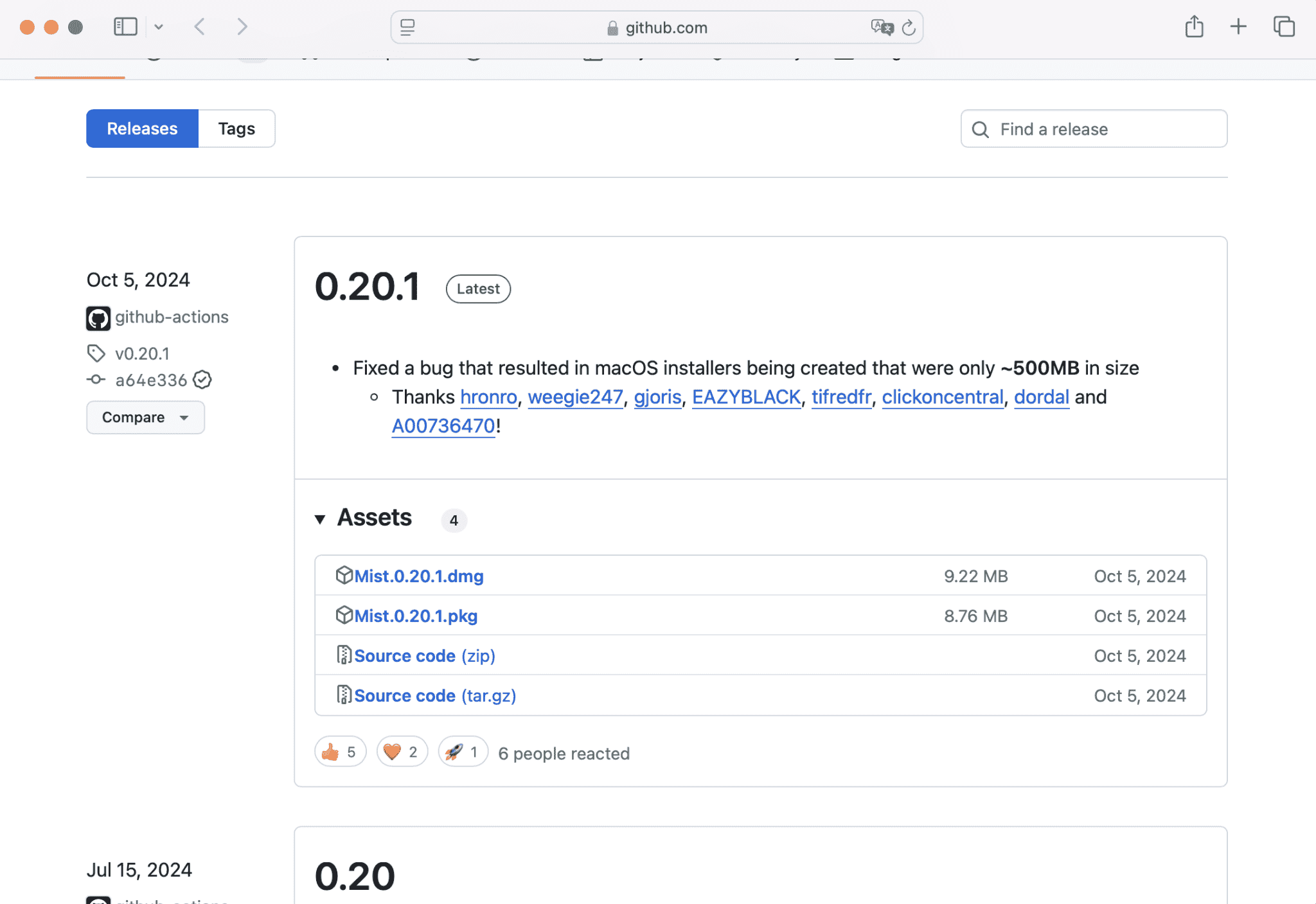Viewport: 1316px width, 904px height.
Task: Select the Releases tab
Action: pyautogui.click(x=142, y=129)
